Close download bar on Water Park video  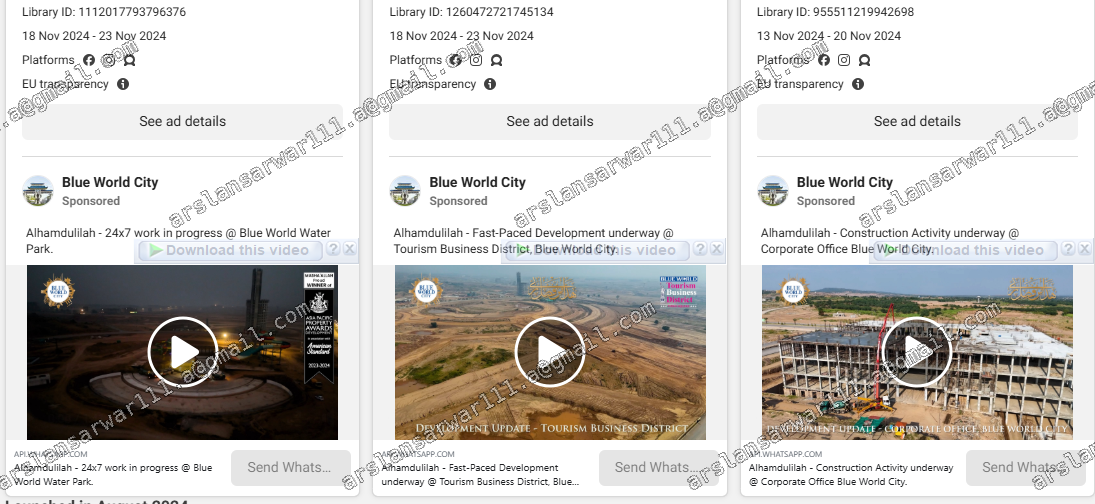tap(350, 249)
